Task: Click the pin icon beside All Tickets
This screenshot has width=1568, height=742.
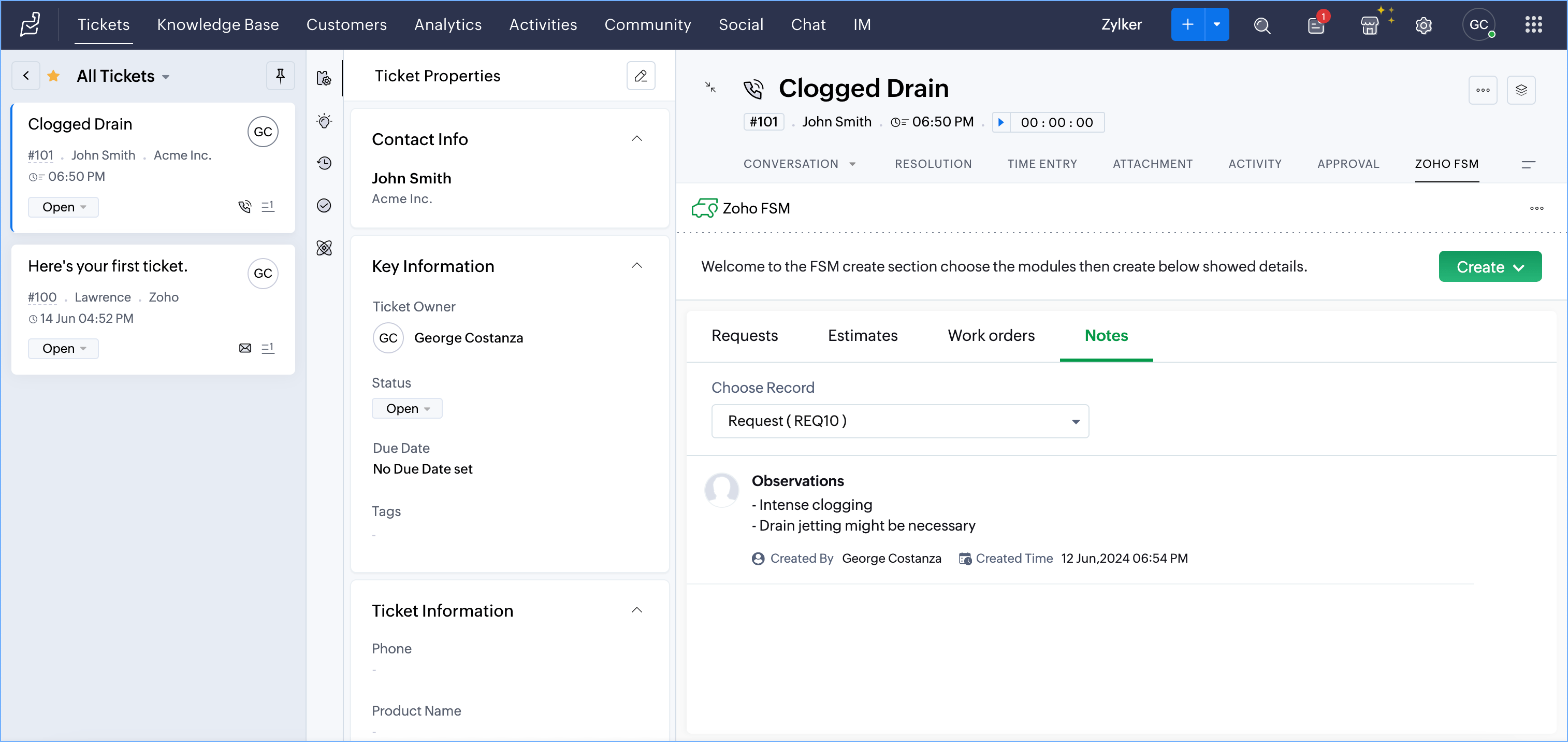Action: (x=280, y=76)
